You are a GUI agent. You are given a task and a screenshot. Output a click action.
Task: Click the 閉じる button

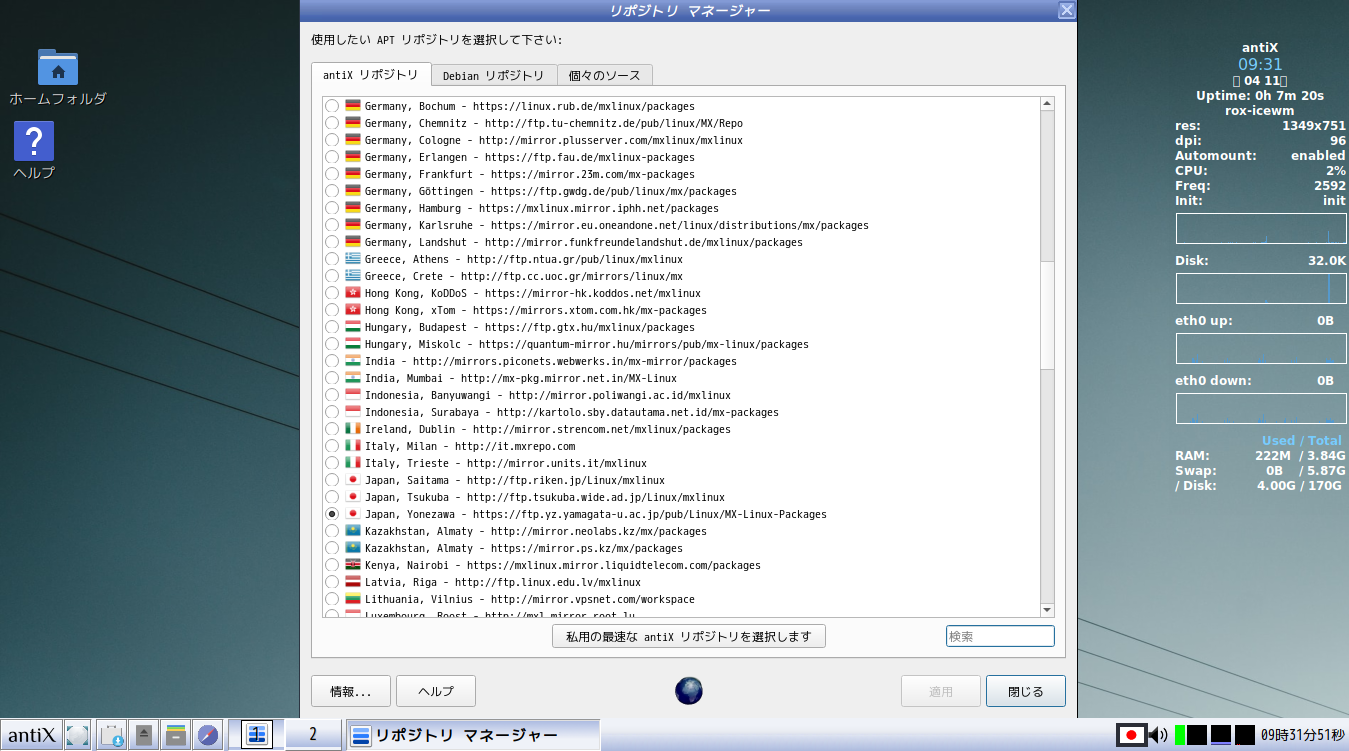coord(1026,691)
